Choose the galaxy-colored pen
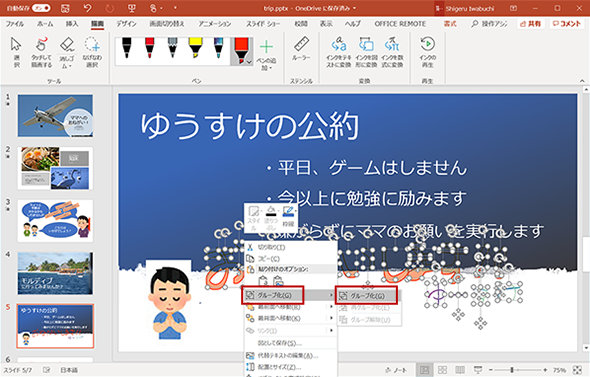590x377 pixels. [219, 48]
